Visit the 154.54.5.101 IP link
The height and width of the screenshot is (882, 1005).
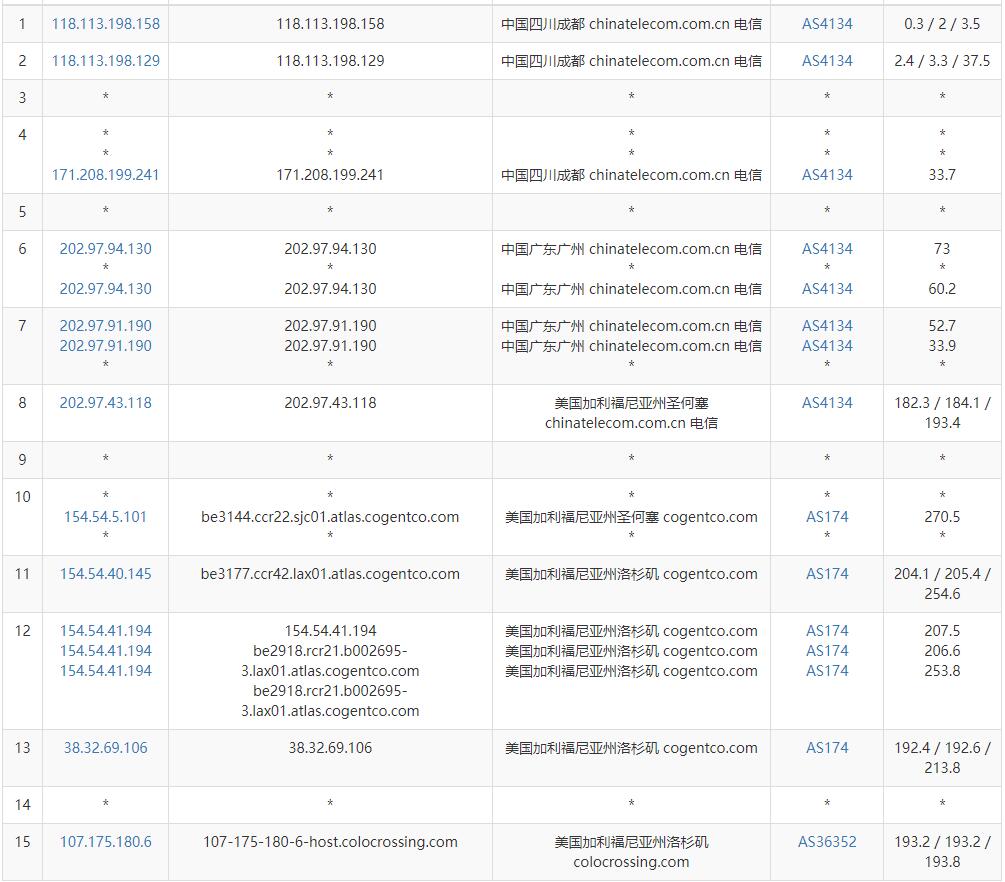click(106, 517)
